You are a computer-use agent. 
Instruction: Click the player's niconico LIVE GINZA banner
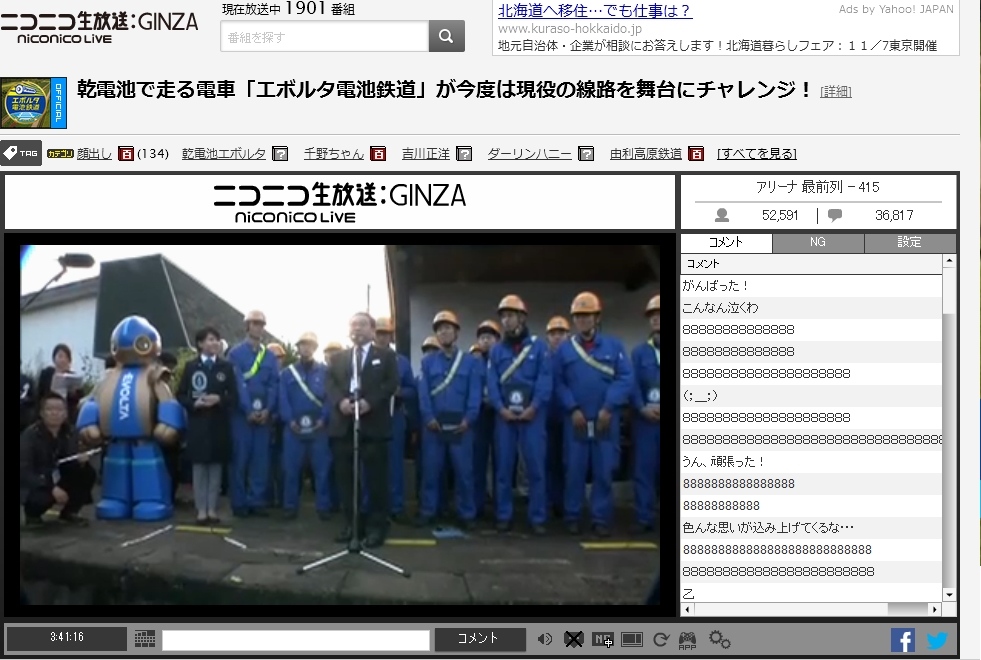(x=340, y=202)
